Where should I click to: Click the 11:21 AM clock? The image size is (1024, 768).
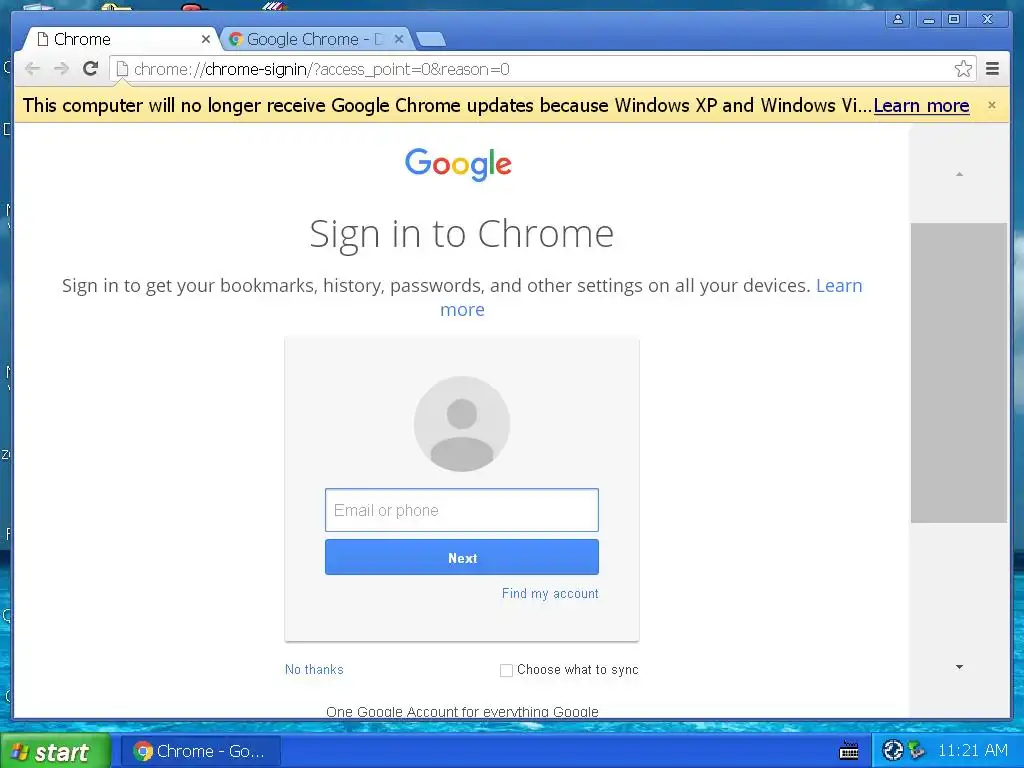click(972, 750)
